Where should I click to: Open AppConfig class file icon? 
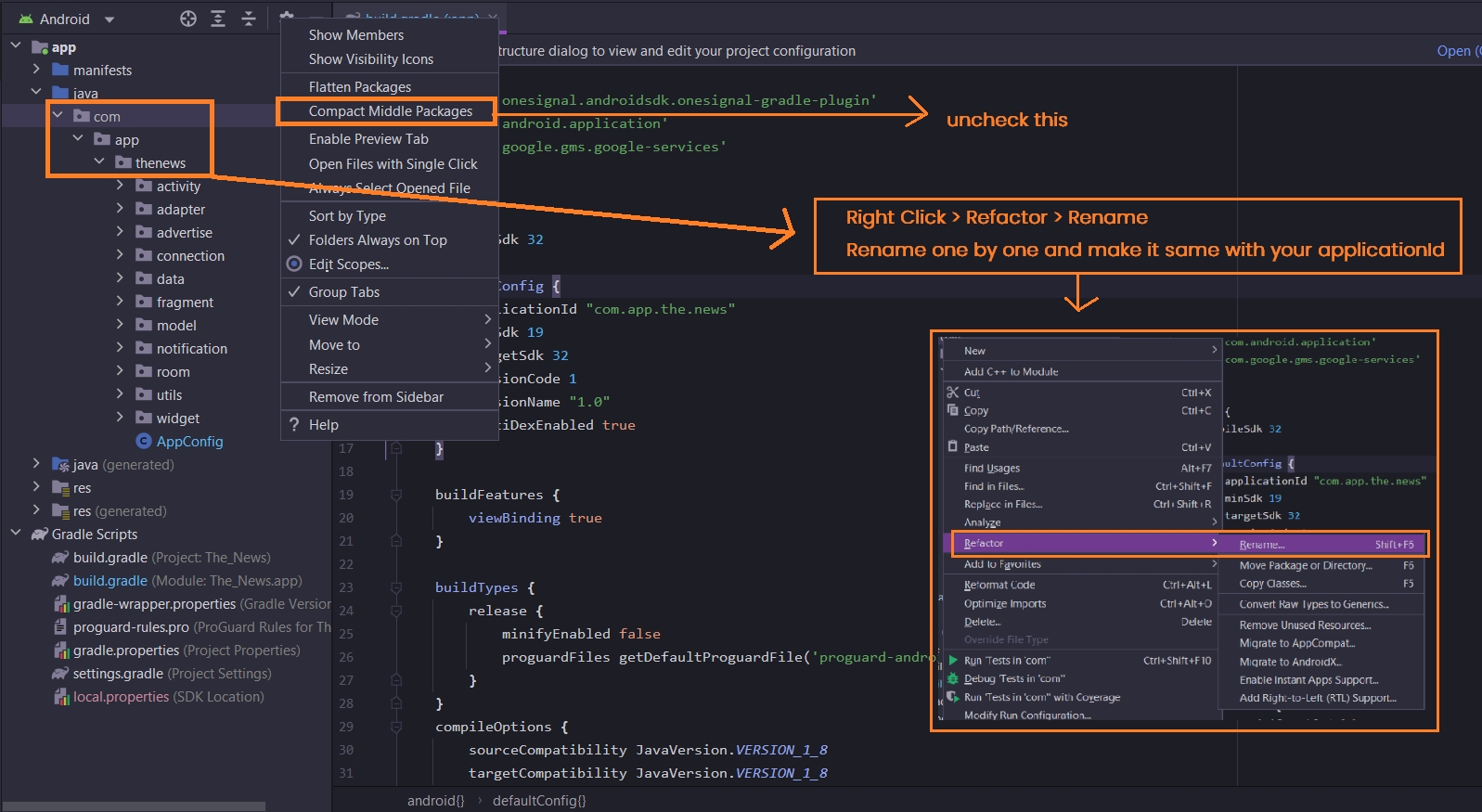pos(144,442)
